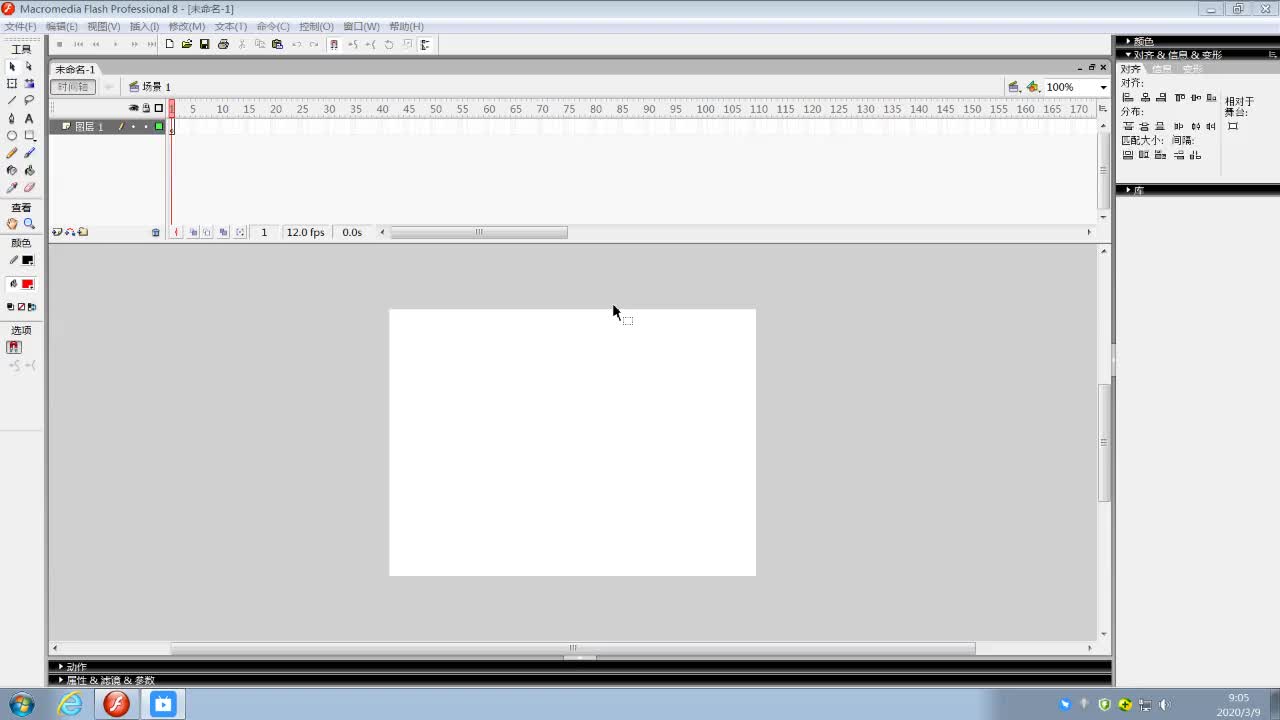Image resolution: width=1280 pixels, height=720 pixels.
Task: Select the Line tool
Action: (12, 101)
